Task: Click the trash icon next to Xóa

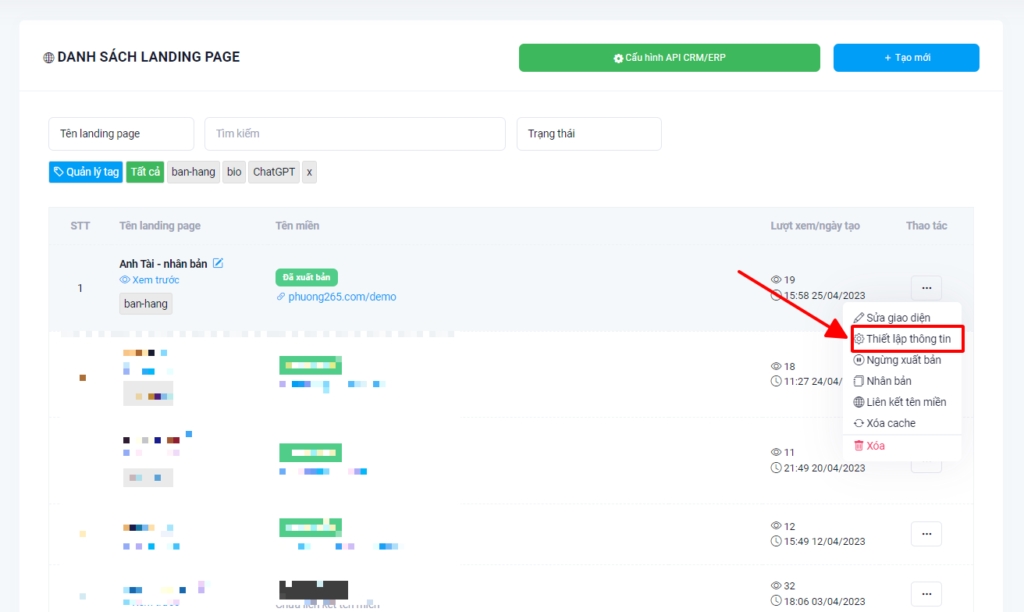Action: tap(859, 446)
